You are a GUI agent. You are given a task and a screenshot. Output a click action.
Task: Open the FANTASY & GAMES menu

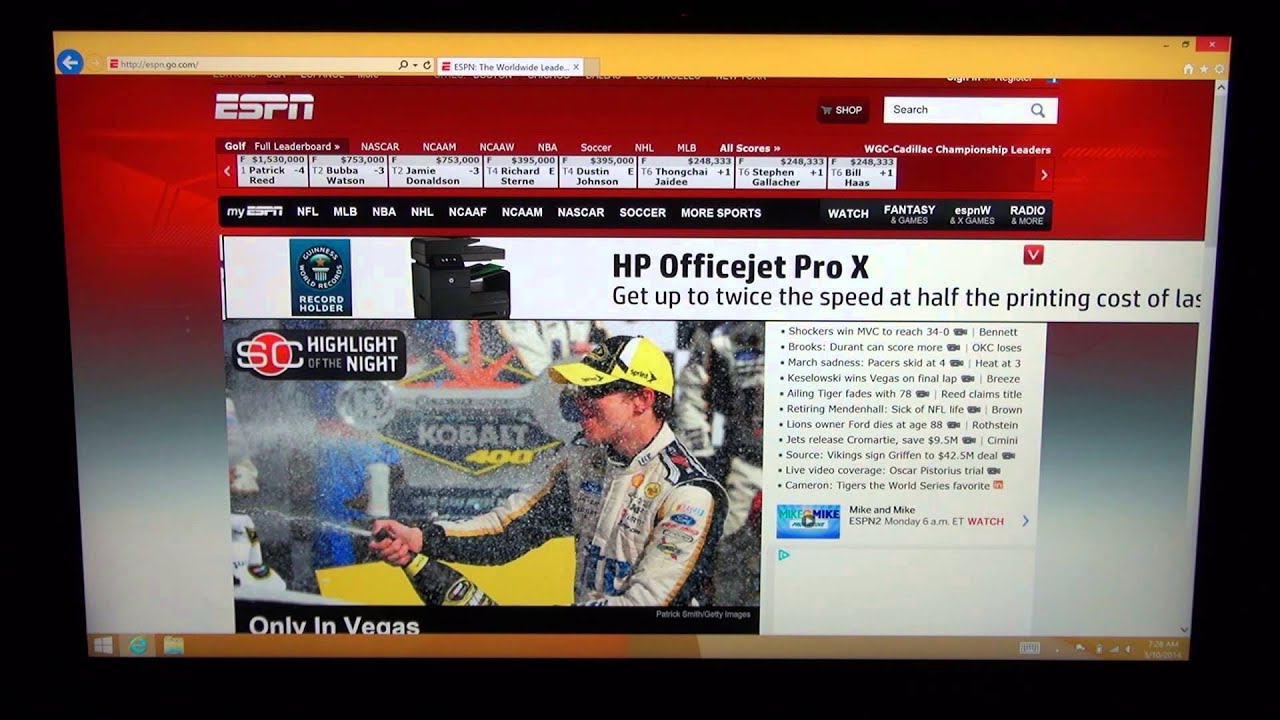909,214
